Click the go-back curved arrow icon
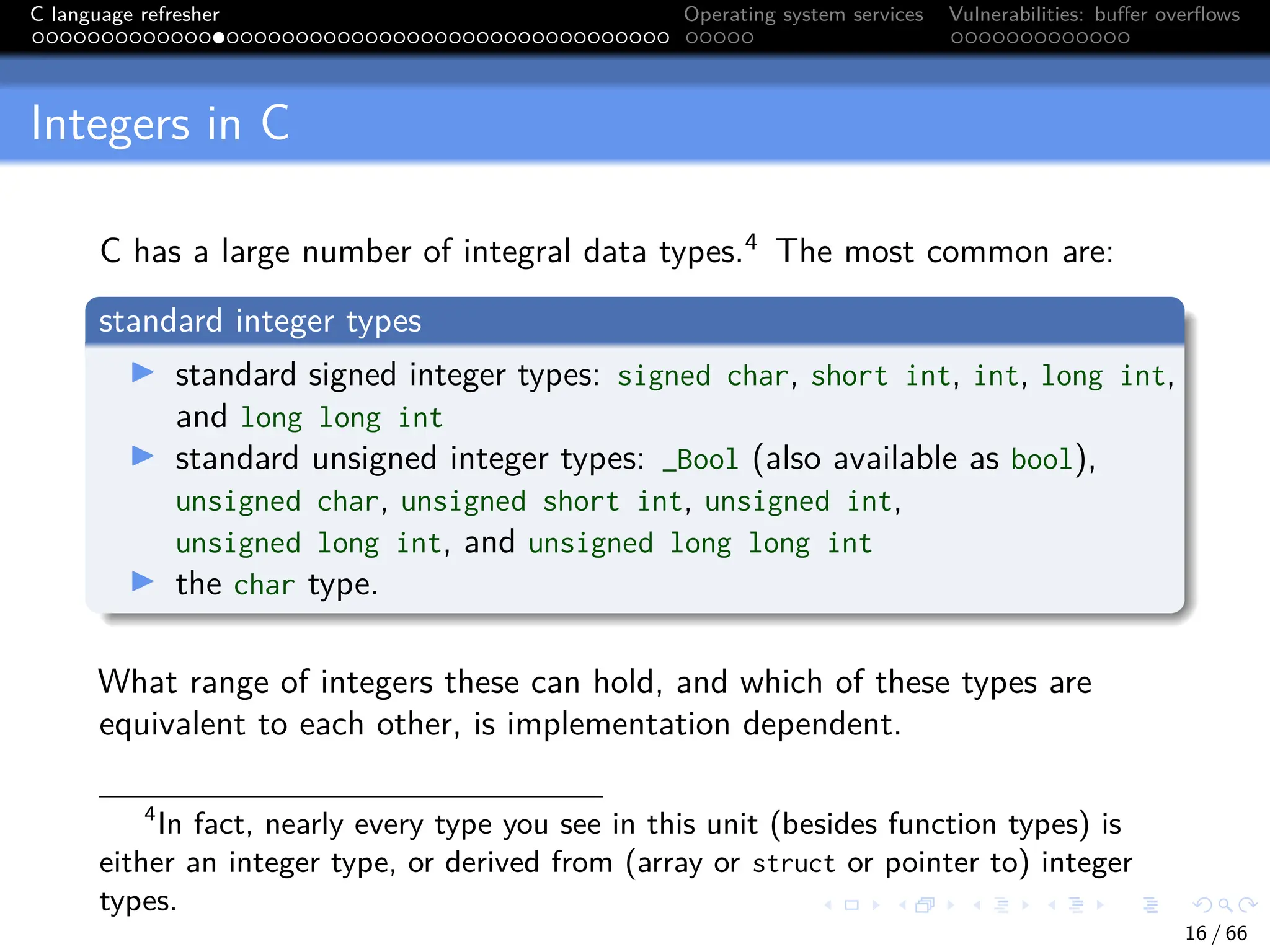The image size is (1270, 952). coord(1202,905)
